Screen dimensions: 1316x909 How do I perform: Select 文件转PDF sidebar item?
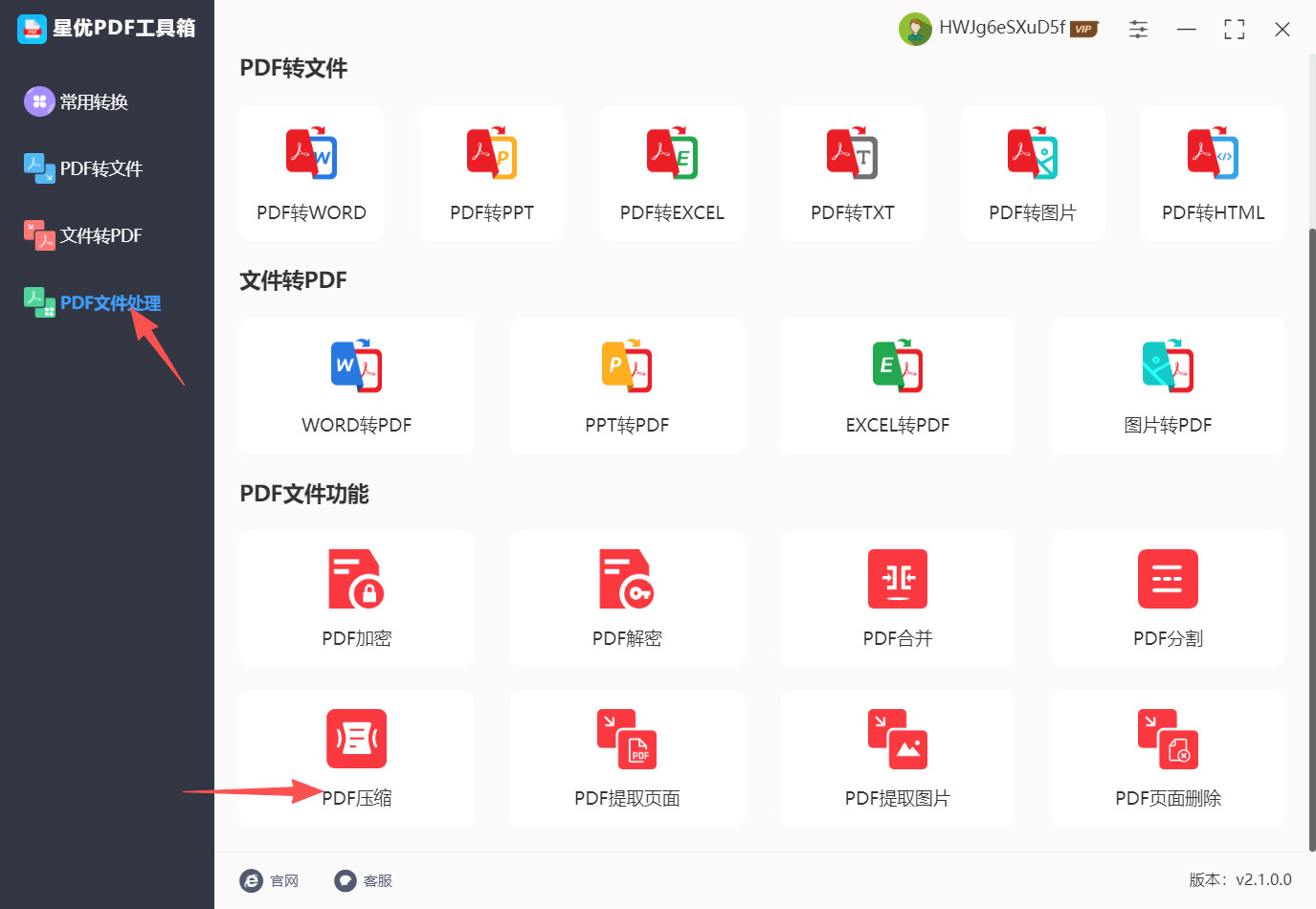click(83, 235)
